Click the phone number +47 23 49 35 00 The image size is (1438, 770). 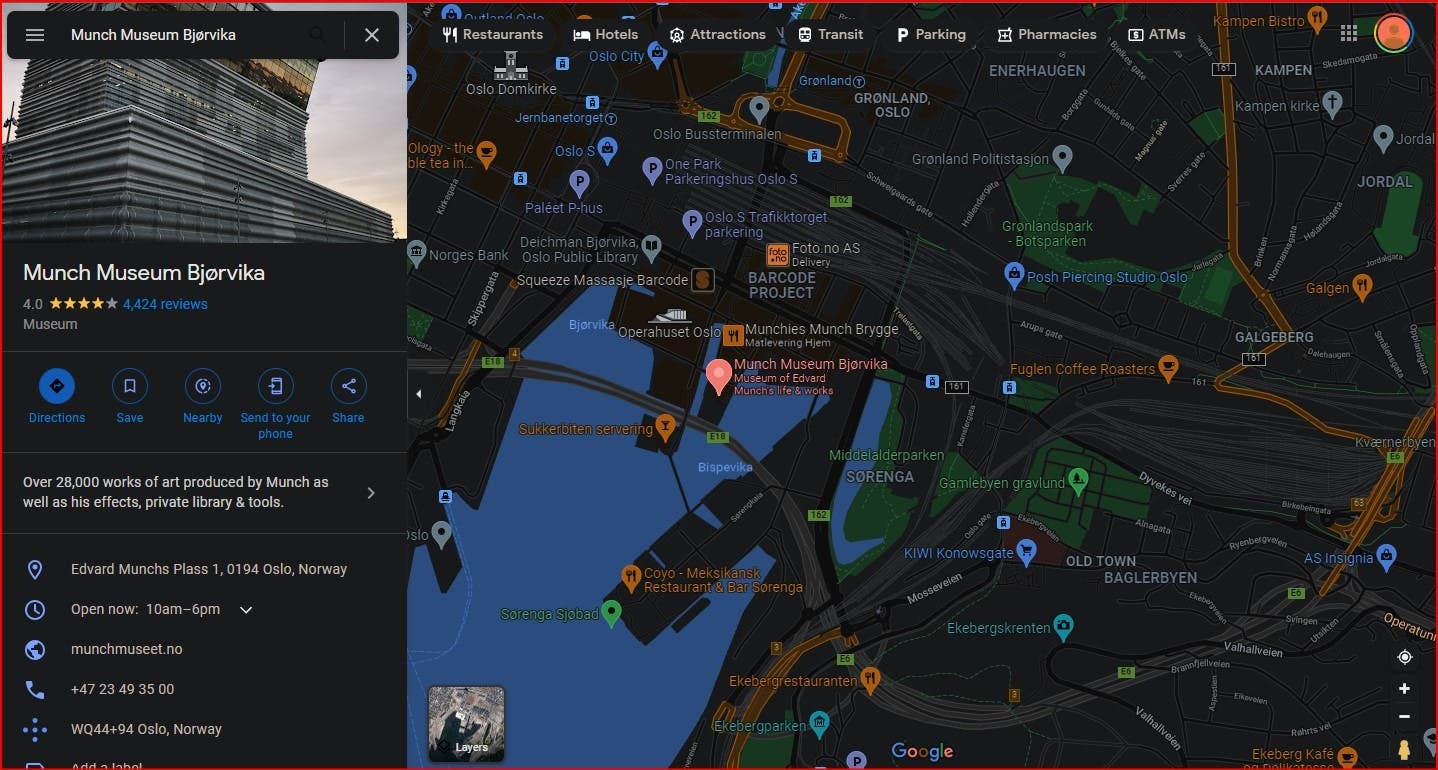click(x=122, y=689)
